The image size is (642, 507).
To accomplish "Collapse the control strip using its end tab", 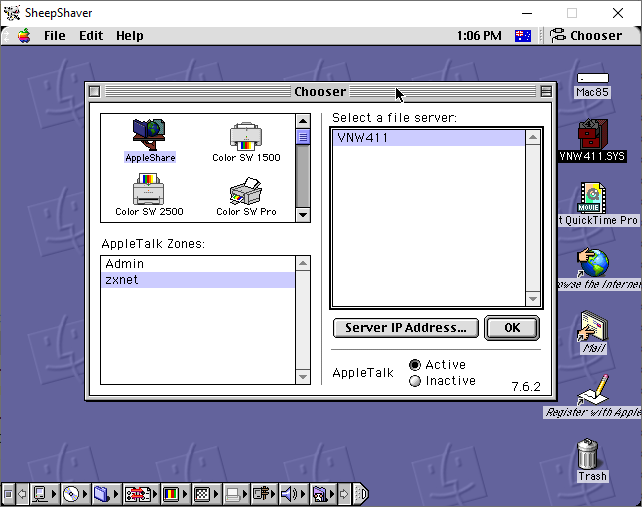I will click(361, 494).
